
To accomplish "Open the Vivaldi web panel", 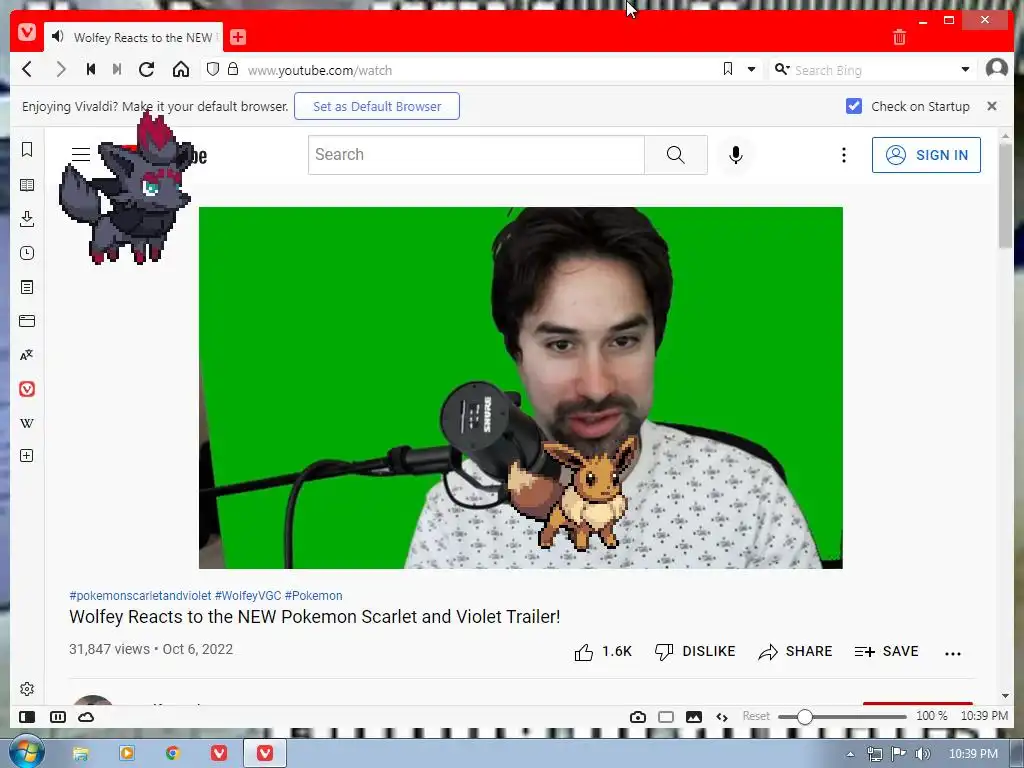I will (27, 389).
